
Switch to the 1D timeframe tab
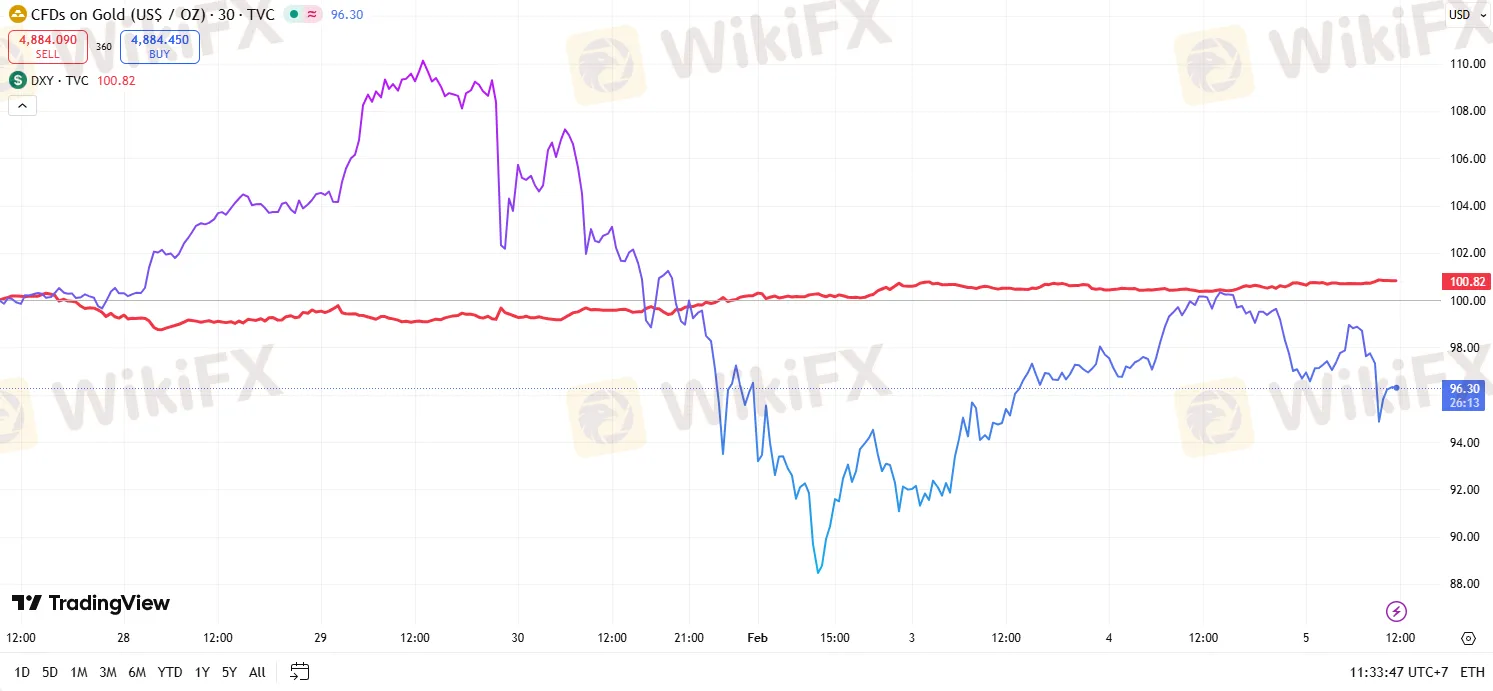point(21,672)
